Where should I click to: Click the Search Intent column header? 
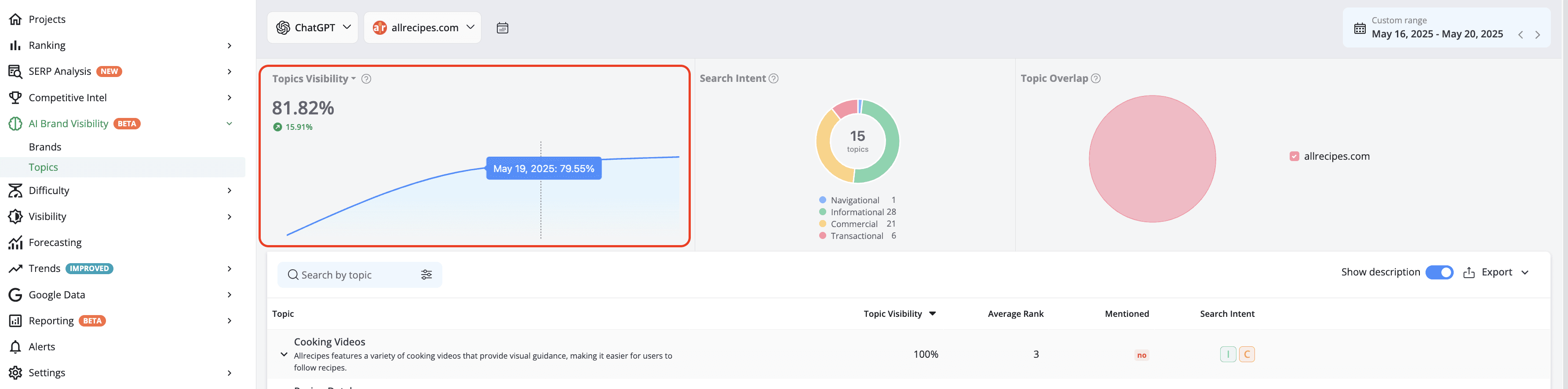1227,313
